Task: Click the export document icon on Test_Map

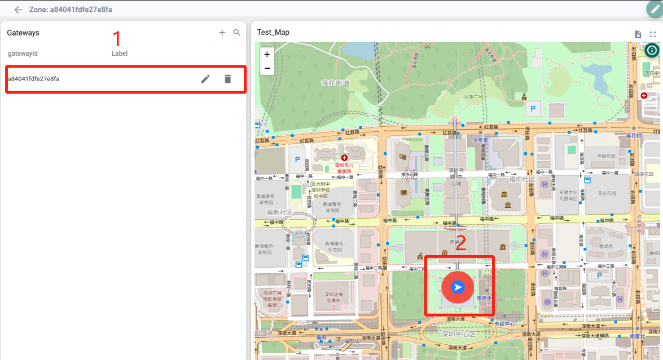Action: [638, 34]
